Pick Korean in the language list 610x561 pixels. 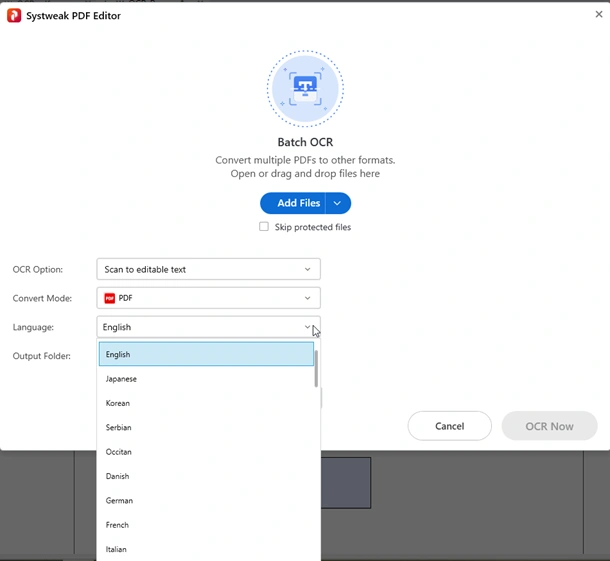206,403
